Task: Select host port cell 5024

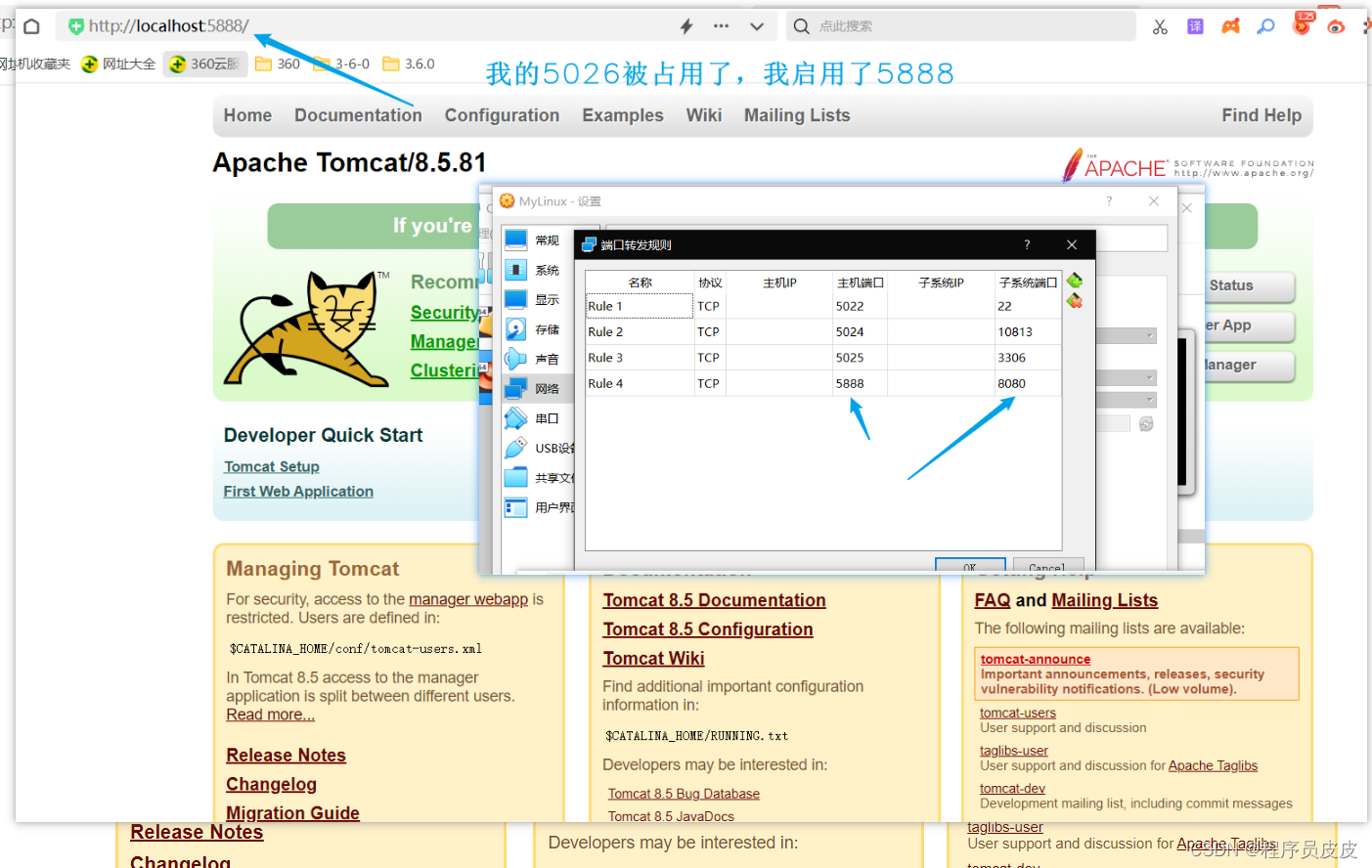Action: pos(861,331)
